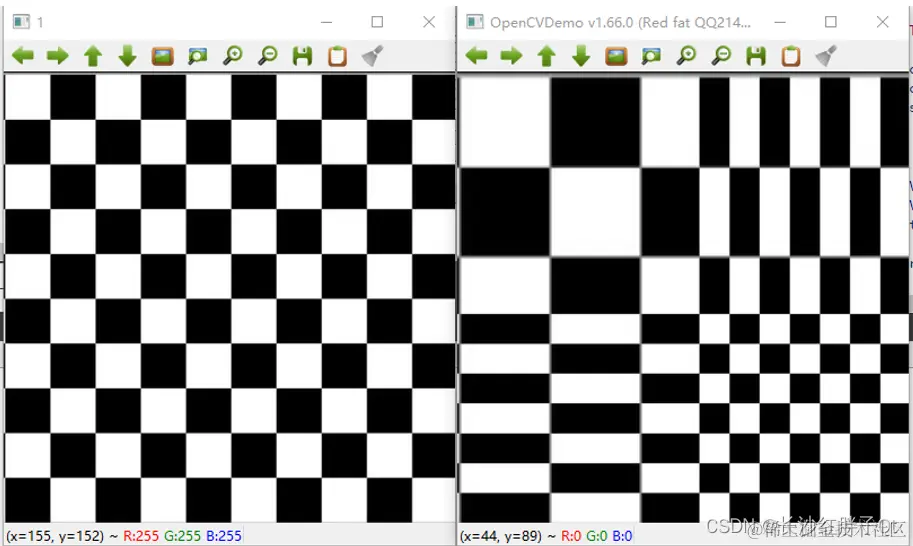Click the "B:0" status value
This screenshot has height=546, width=913.
click(x=622, y=536)
